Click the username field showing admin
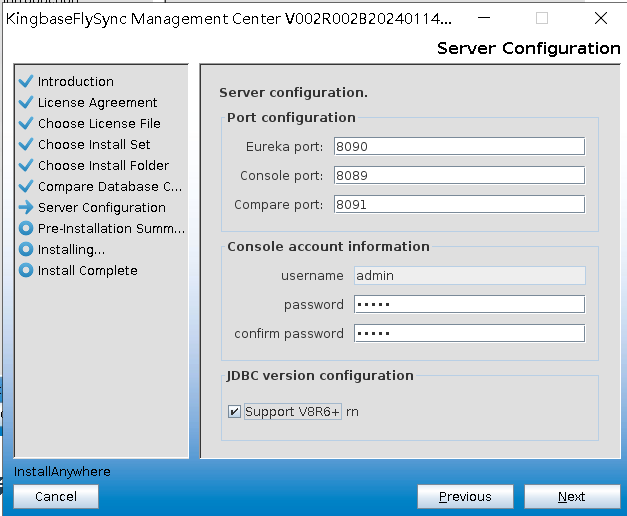The width and height of the screenshot is (627, 516). (x=468, y=275)
